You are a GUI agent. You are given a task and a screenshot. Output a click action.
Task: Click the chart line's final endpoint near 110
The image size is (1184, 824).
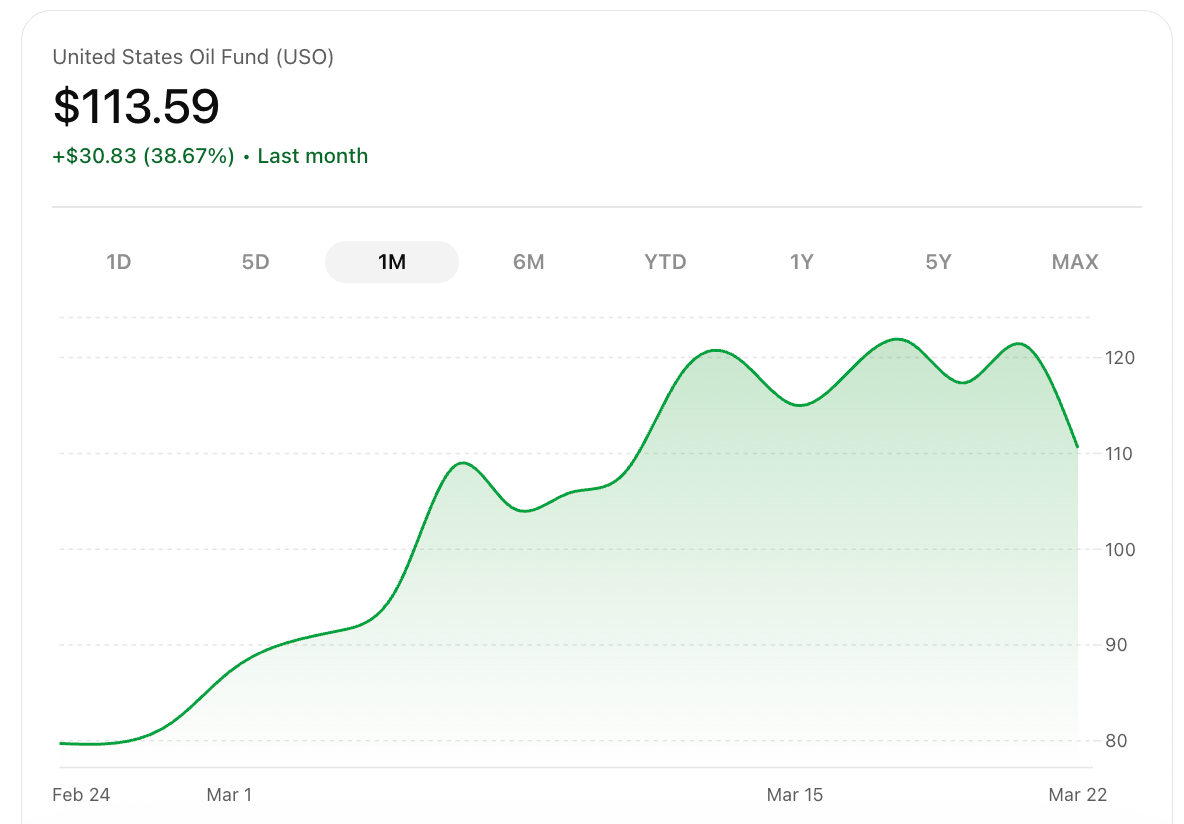point(1078,447)
